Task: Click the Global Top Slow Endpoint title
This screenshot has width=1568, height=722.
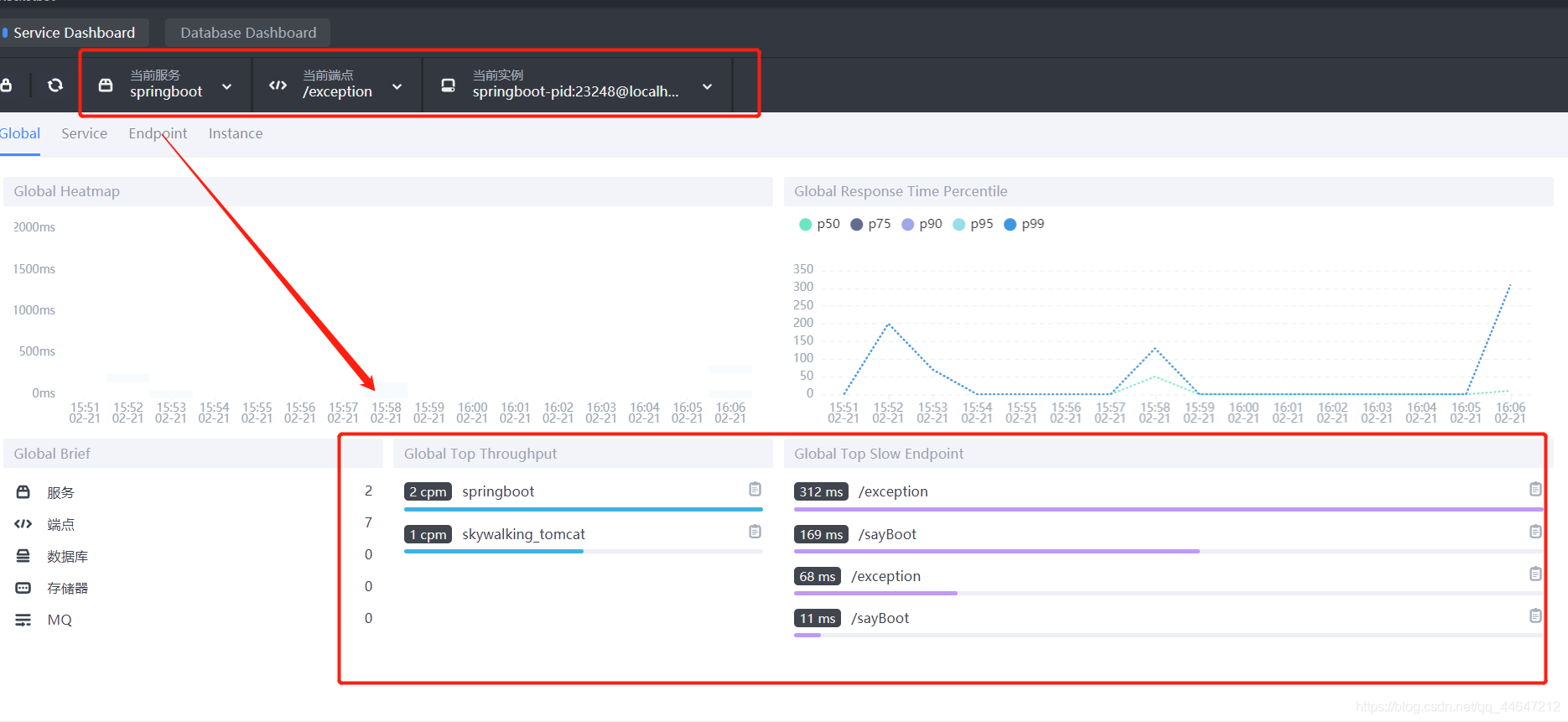Action: tap(879, 454)
